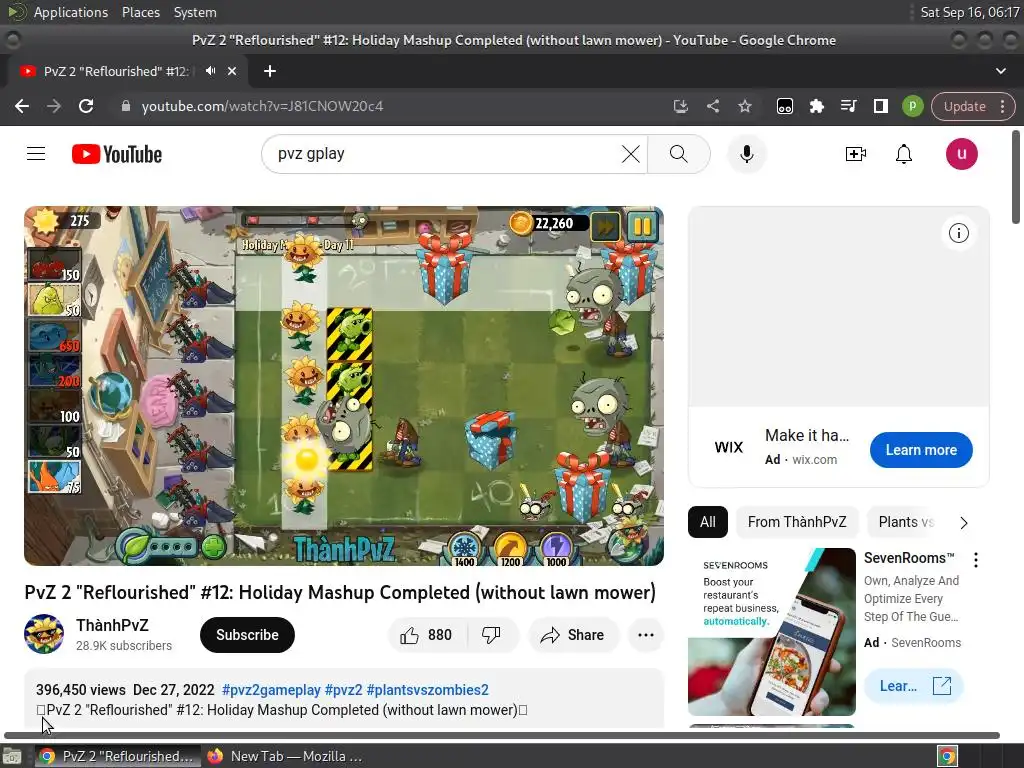Open the account avatar menu
Image resolution: width=1024 pixels, height=768 pixels.
(x=961, y=154)
